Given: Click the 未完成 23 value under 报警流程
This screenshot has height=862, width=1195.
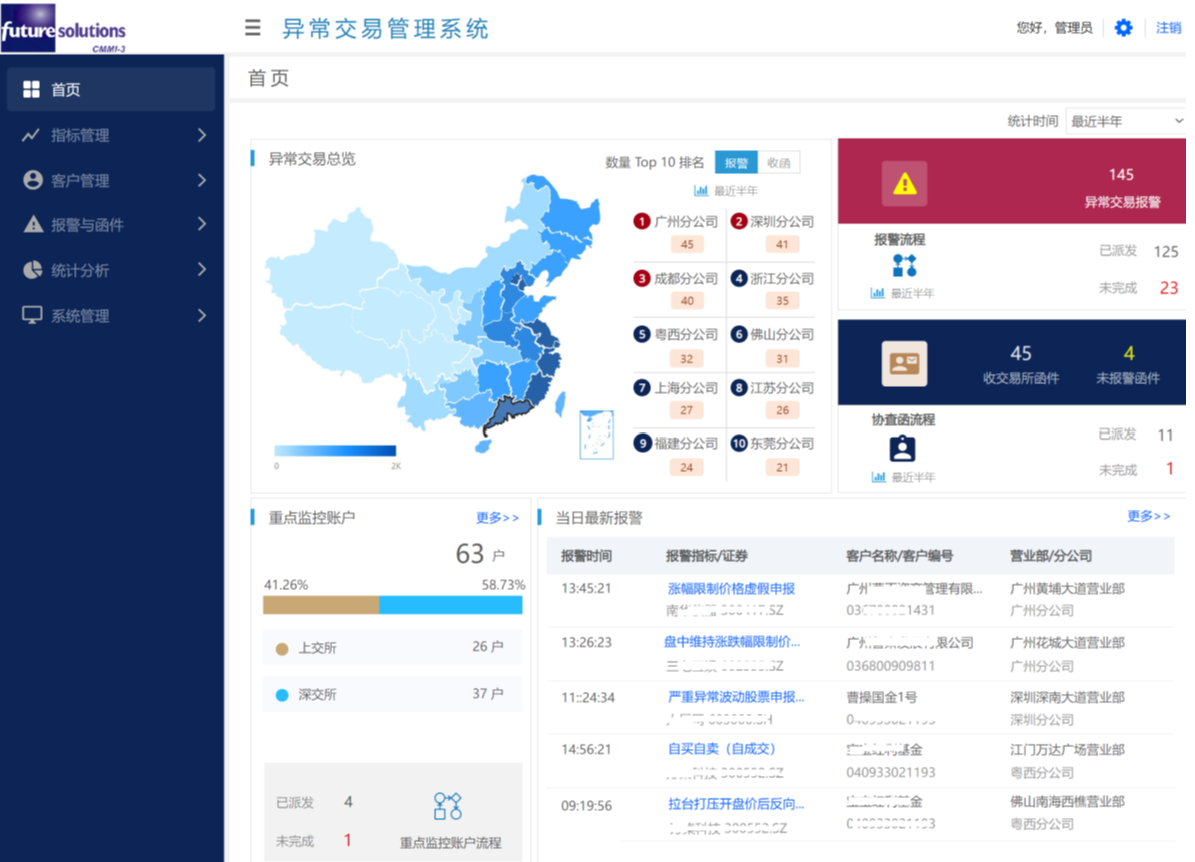Looking at the screenshot, I should point(1168,287).
